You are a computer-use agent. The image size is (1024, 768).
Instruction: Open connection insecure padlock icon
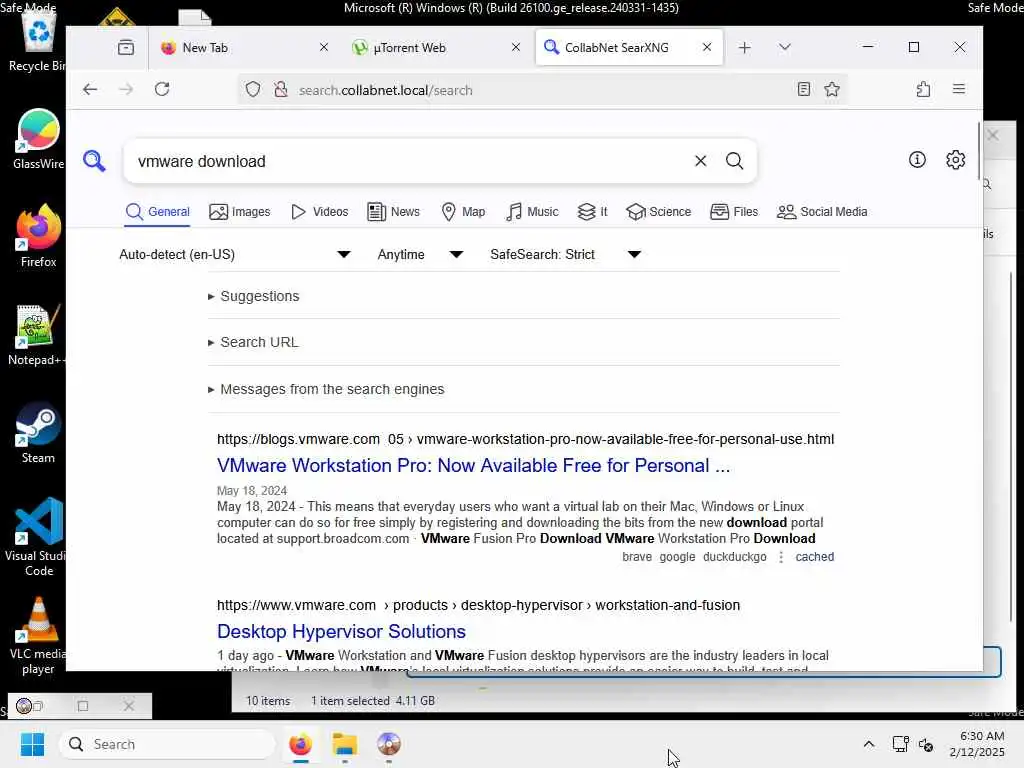281,89
